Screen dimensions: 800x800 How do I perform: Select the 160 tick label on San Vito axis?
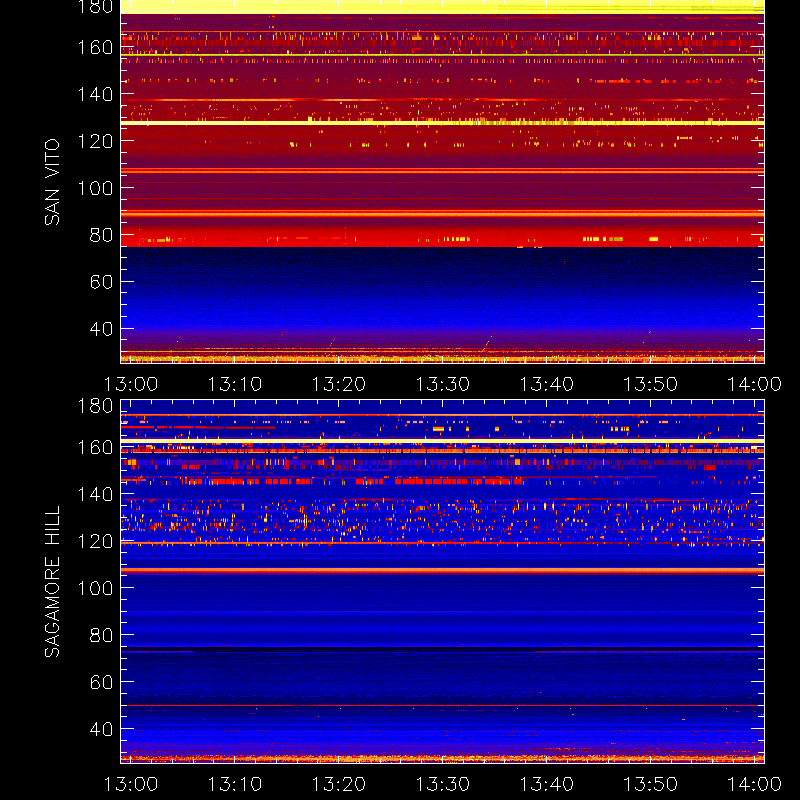95,47
